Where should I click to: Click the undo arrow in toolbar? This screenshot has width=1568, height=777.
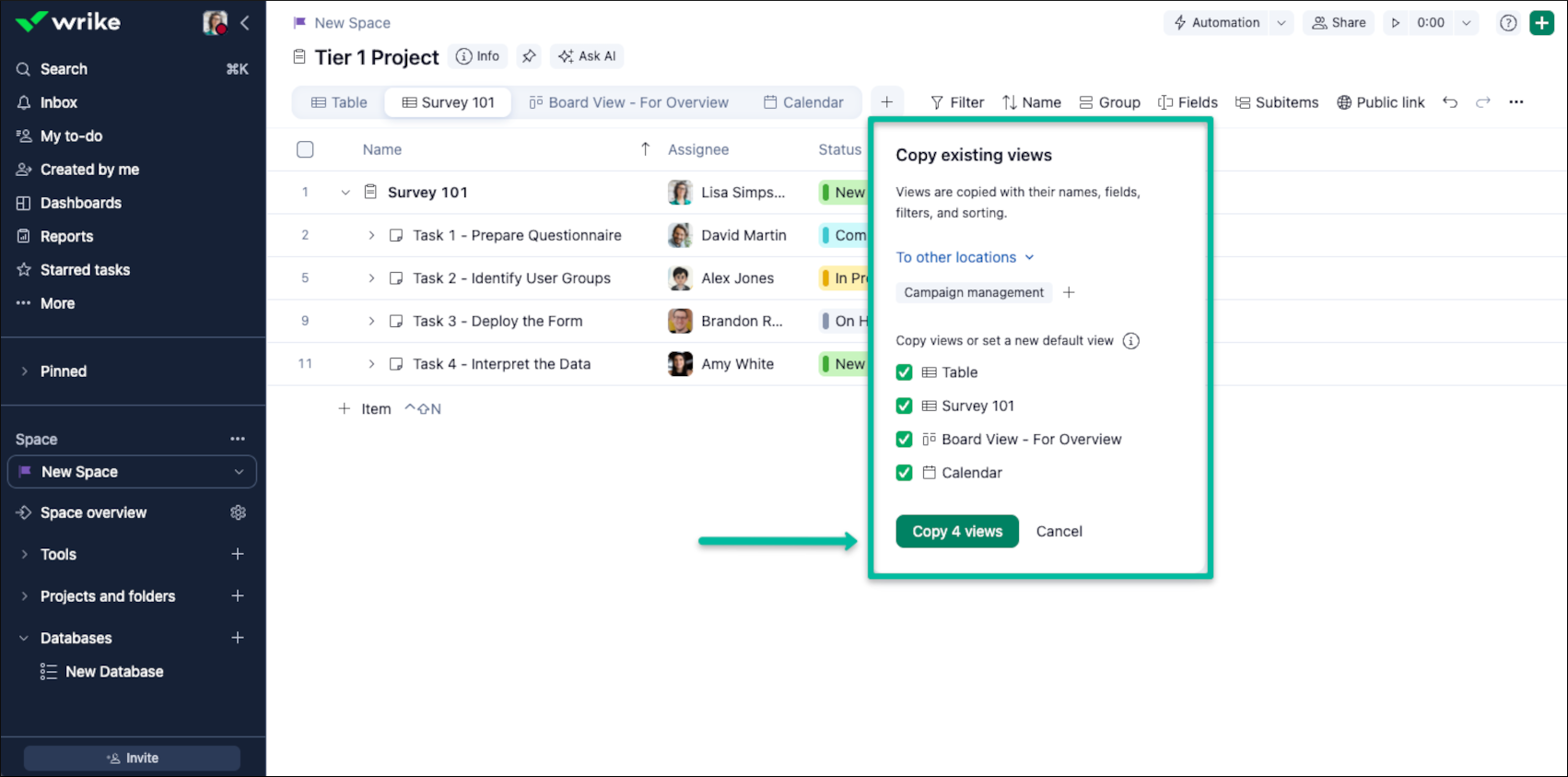coord(1450,102)
